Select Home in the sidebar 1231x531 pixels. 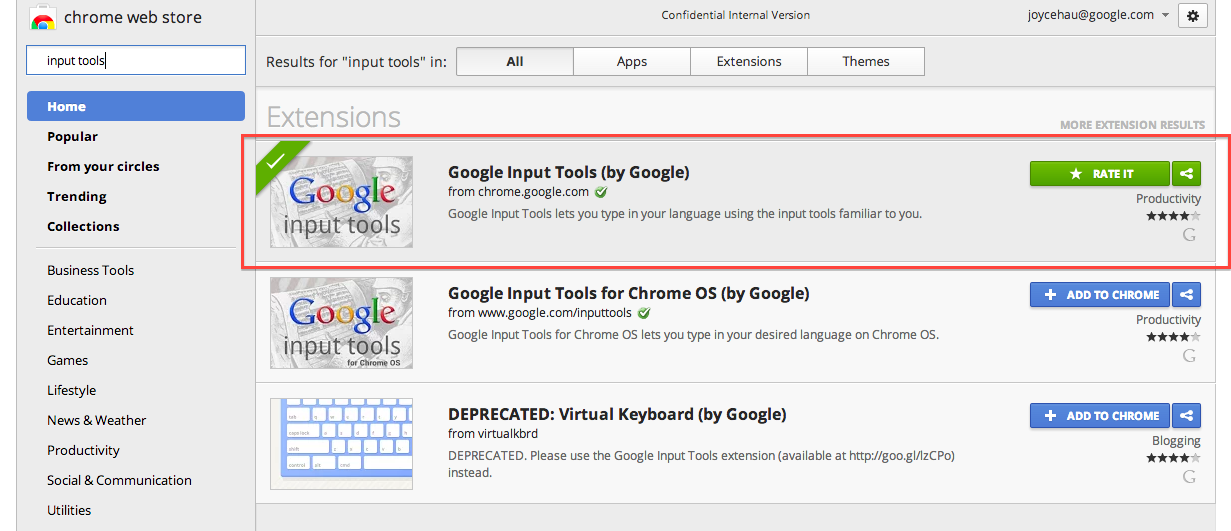coord(136,107)
